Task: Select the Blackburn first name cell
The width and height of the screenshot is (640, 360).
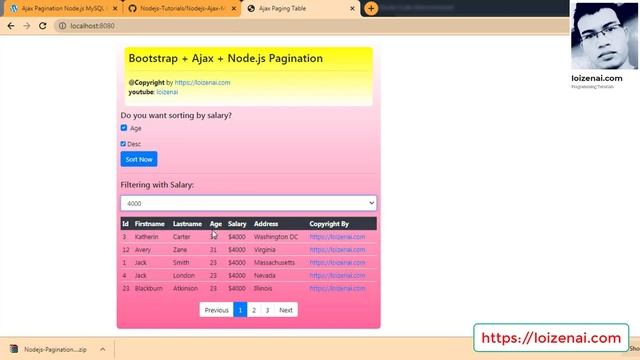Action: click(x=149, y=289)
